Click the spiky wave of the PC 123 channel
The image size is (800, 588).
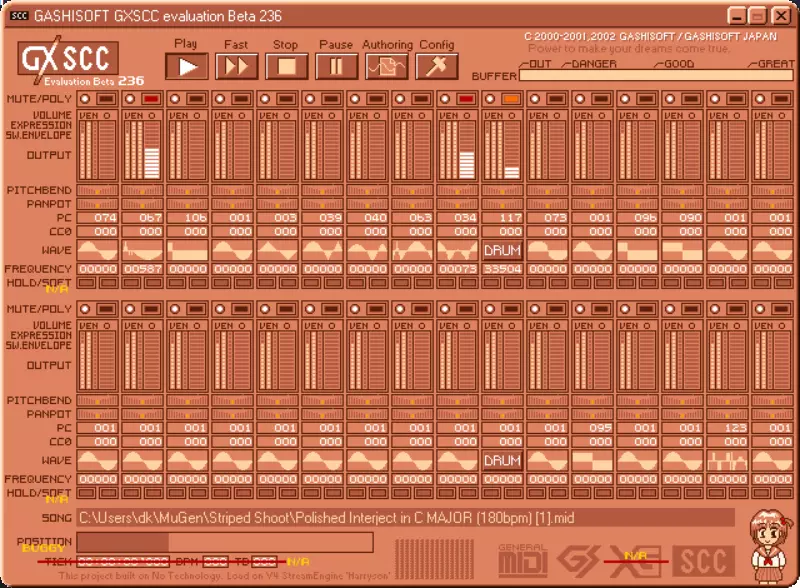728,460
